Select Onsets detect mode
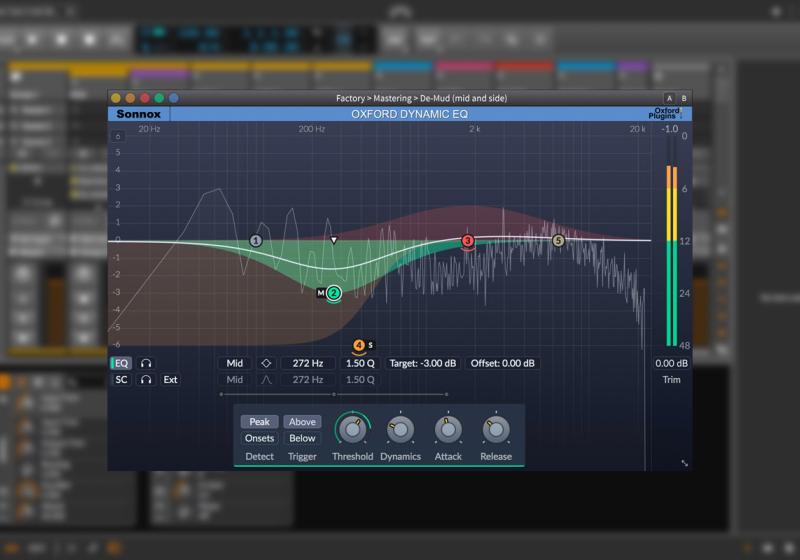Viewport: 800px width, 560px height. (259, 438)
